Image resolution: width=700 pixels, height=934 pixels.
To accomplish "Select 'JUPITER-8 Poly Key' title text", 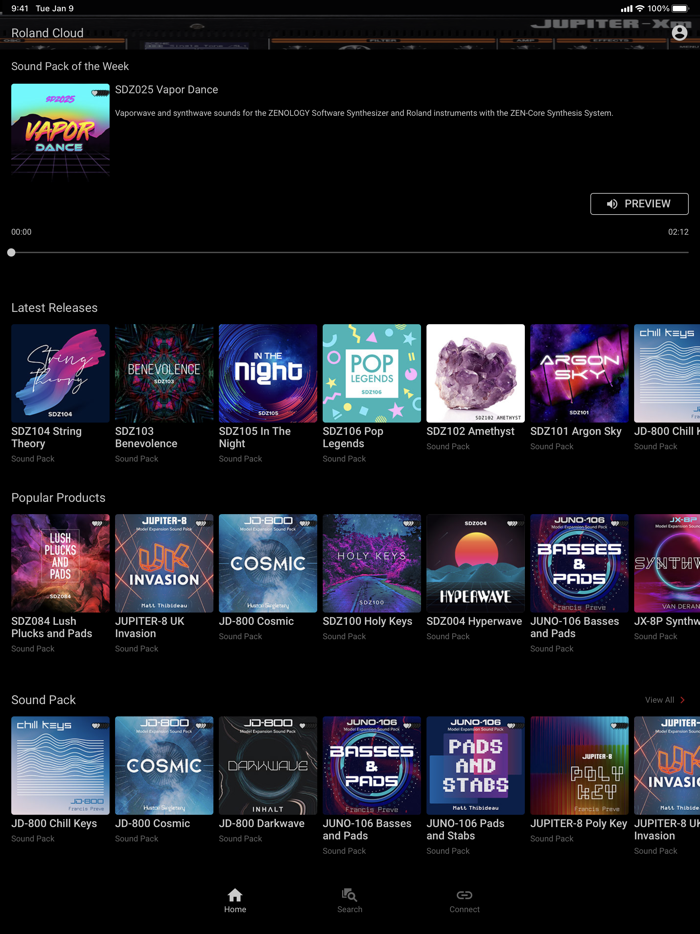I will click(x=578, y=823).
